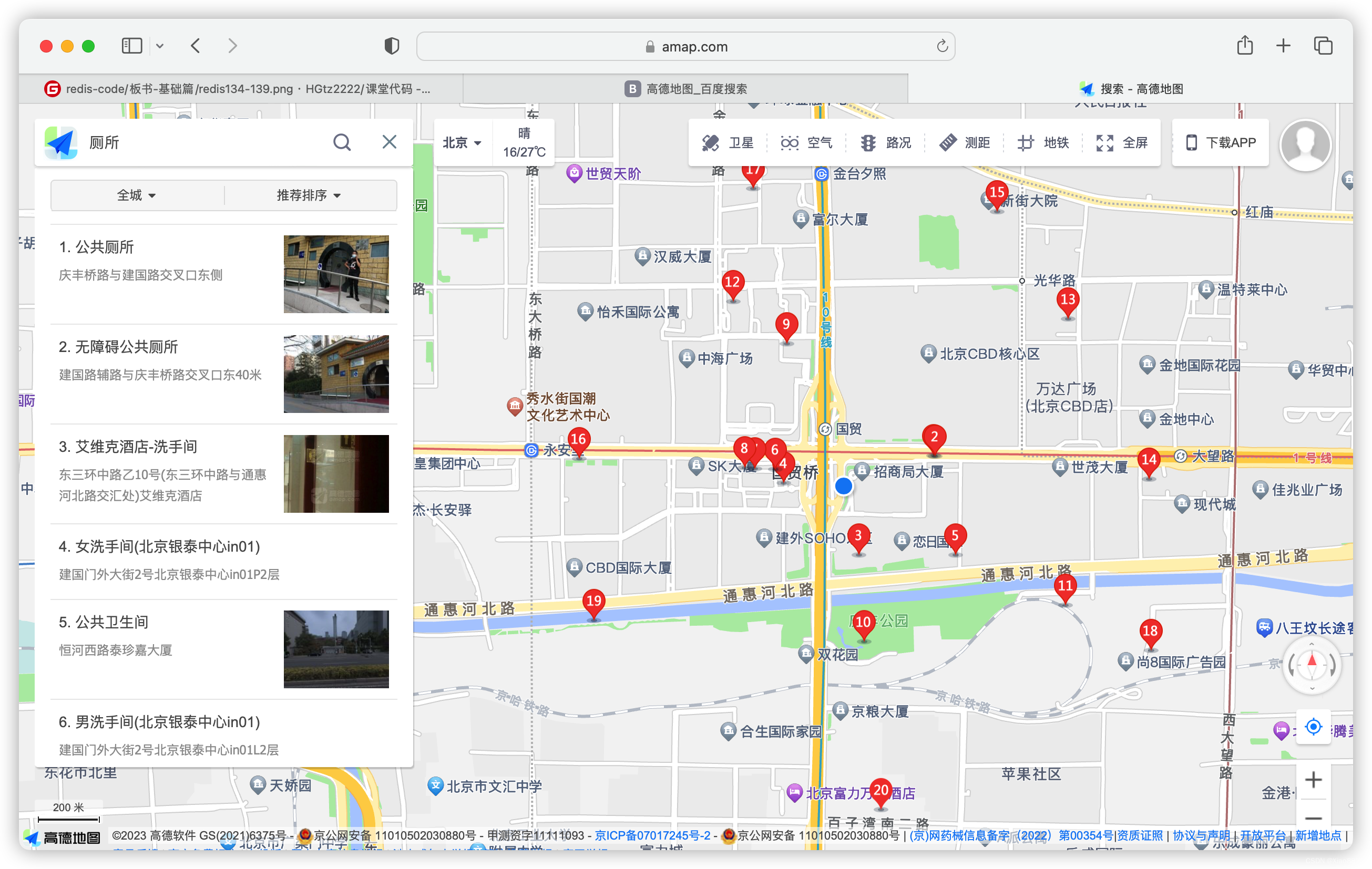Viewport: 1372px width, 869px height.
Task: Open the 北京 city dropdown
Action: point(462,142)
